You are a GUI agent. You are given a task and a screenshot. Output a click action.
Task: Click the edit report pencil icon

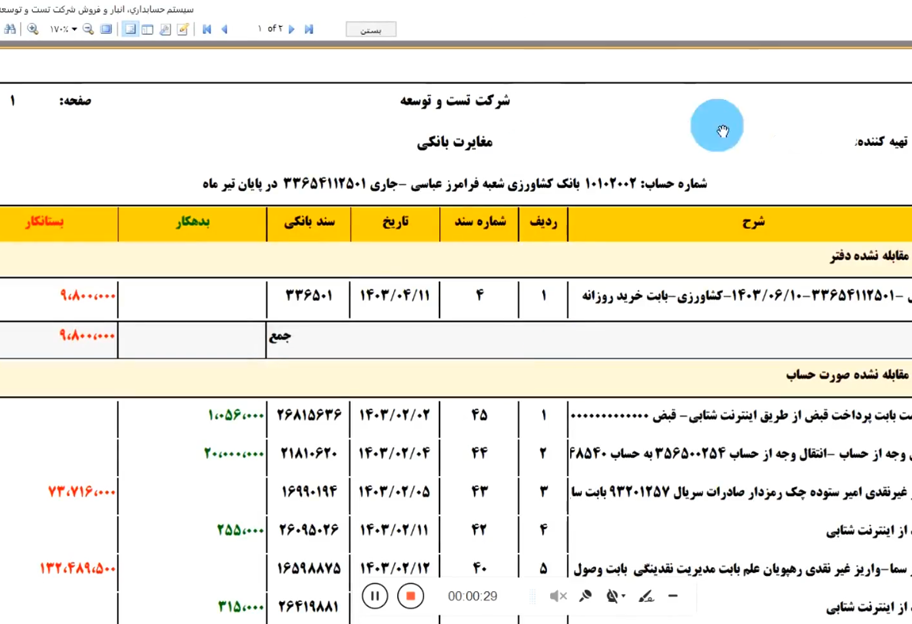[x=183, y=29]
